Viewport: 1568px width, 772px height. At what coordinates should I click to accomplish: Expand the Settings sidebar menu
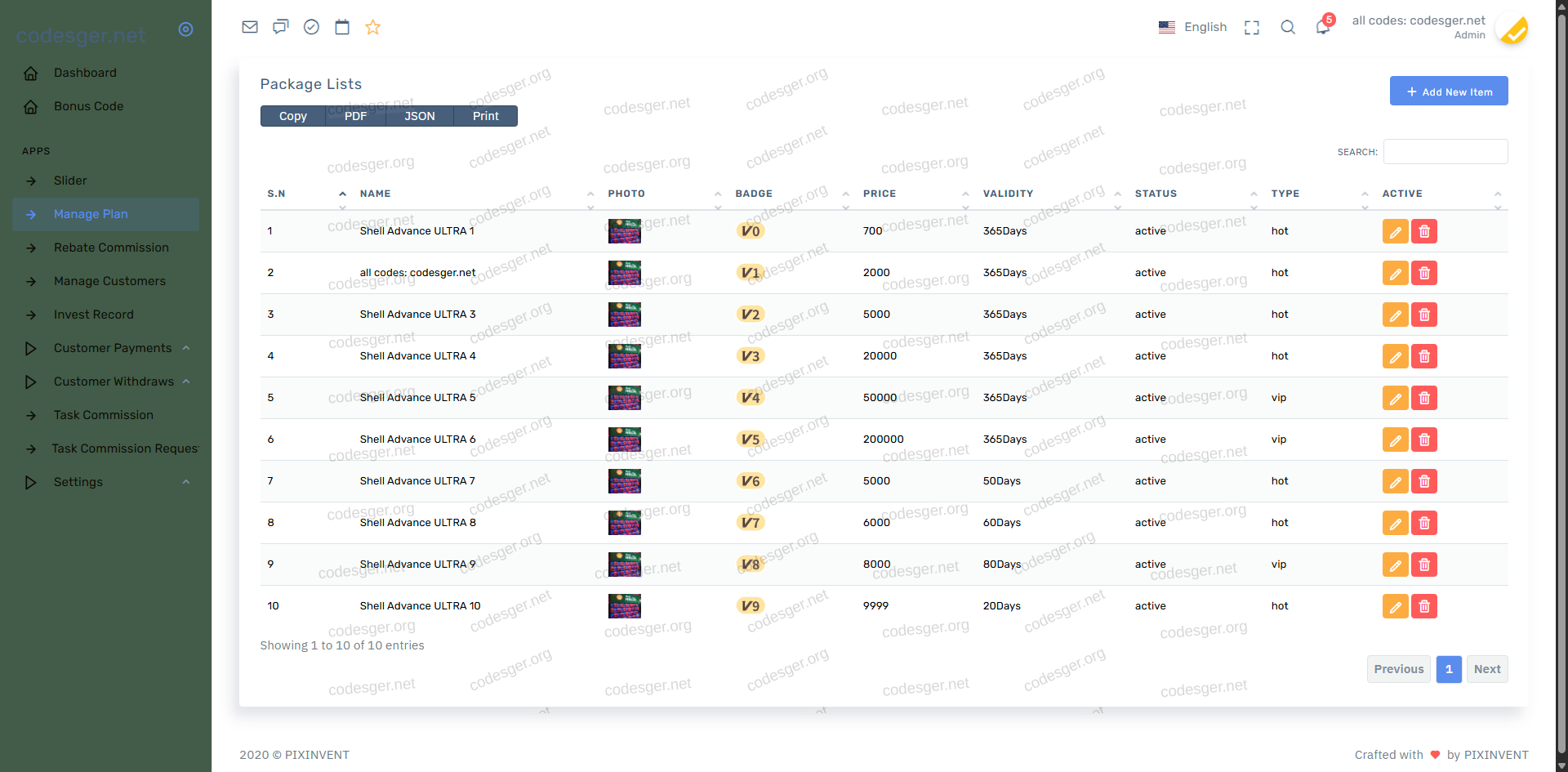point(78,482)
